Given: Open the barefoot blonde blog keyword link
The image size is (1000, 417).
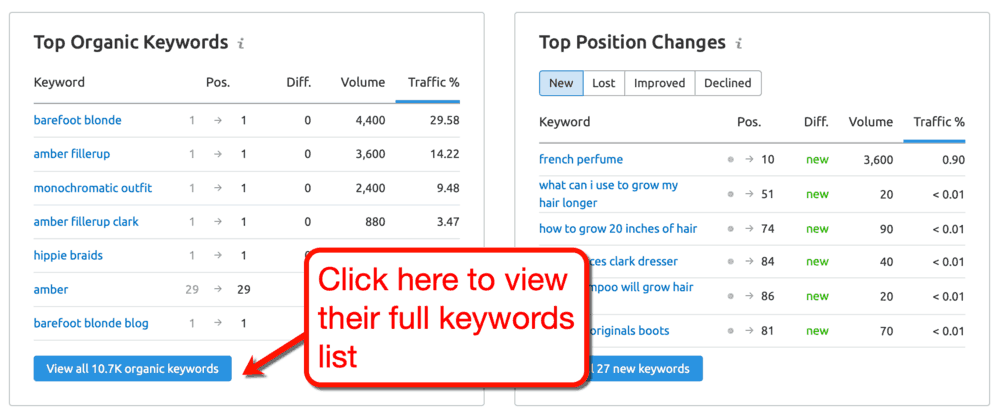Looking at the screenshot, I should 91,323.
